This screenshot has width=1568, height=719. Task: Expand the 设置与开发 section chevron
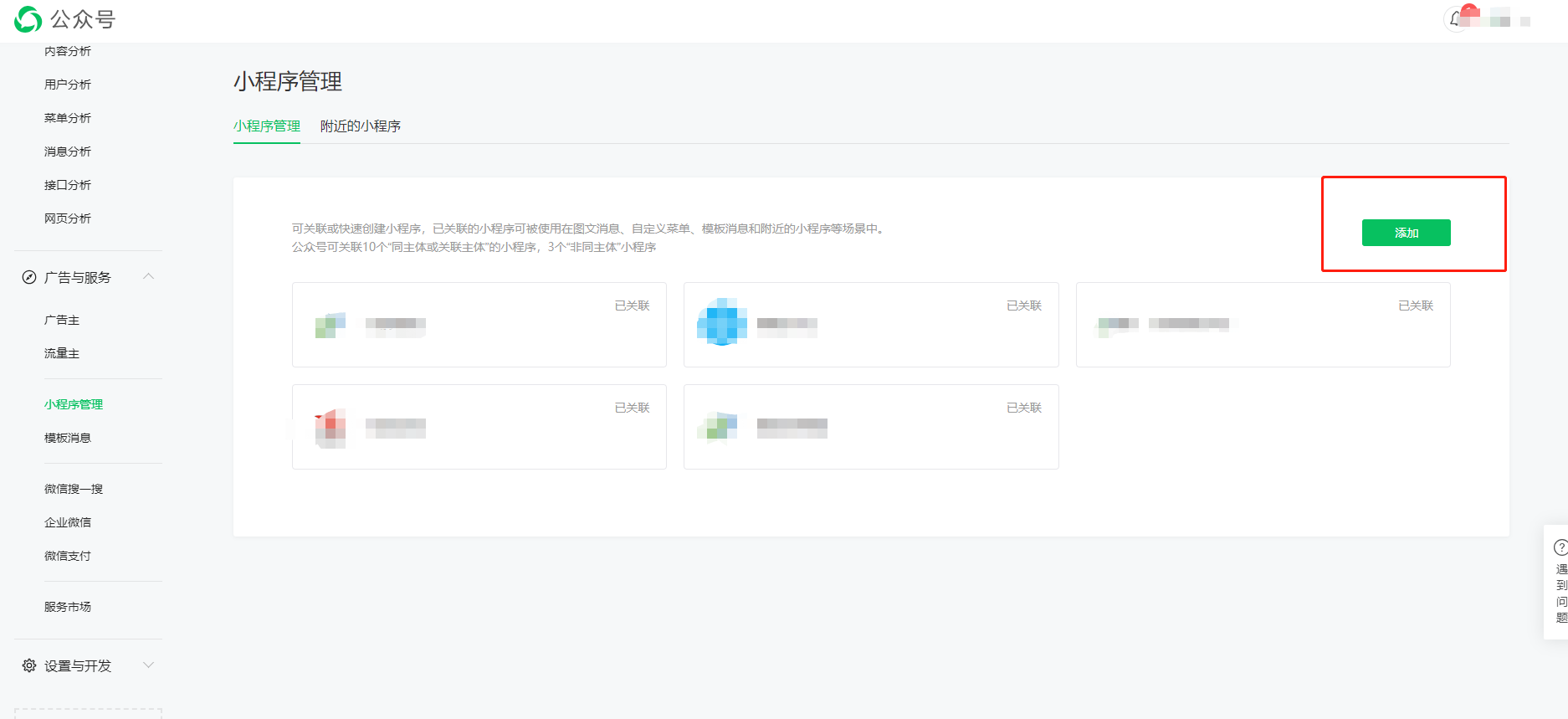(149, 665)
